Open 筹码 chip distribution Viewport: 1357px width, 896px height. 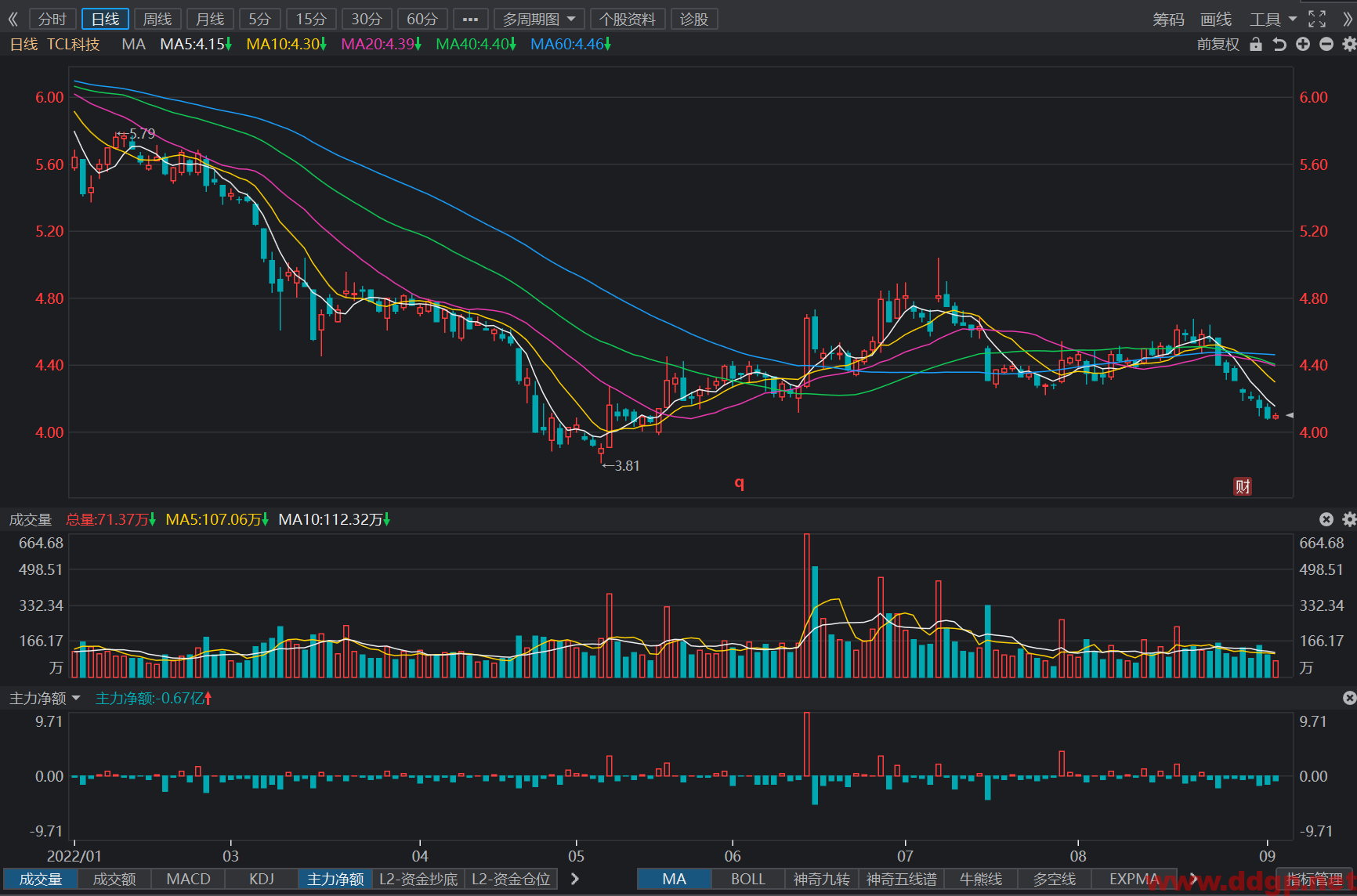[1168, 19]
